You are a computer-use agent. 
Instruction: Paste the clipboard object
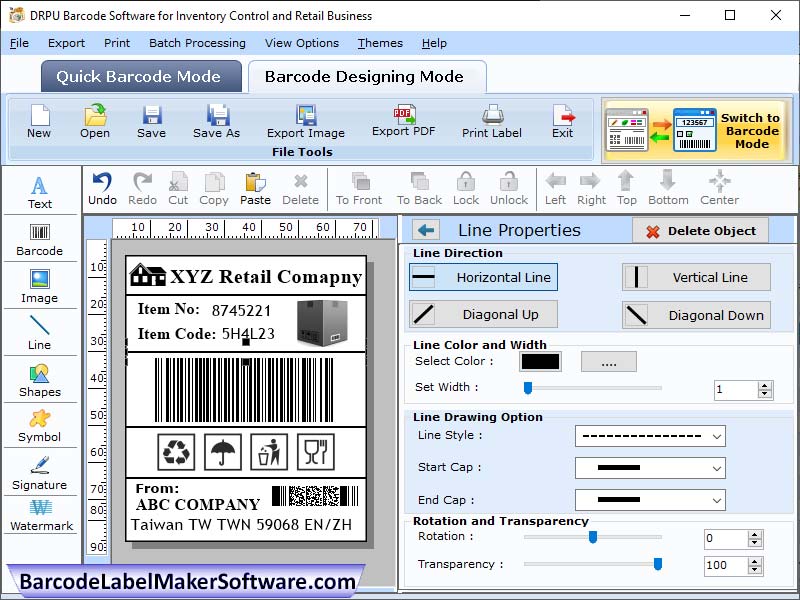[x=255, y=189]
